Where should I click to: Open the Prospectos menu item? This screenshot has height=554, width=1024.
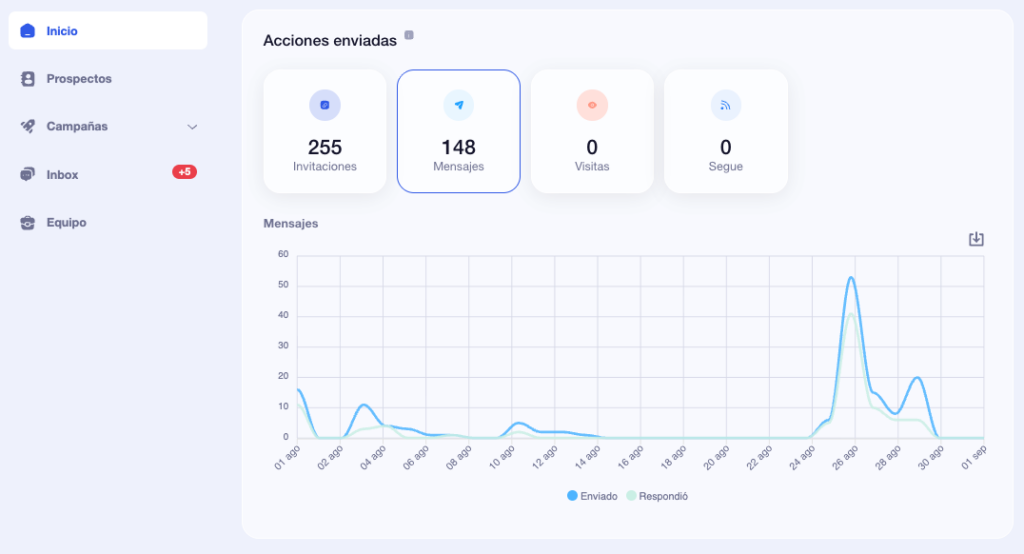point(79,79)
